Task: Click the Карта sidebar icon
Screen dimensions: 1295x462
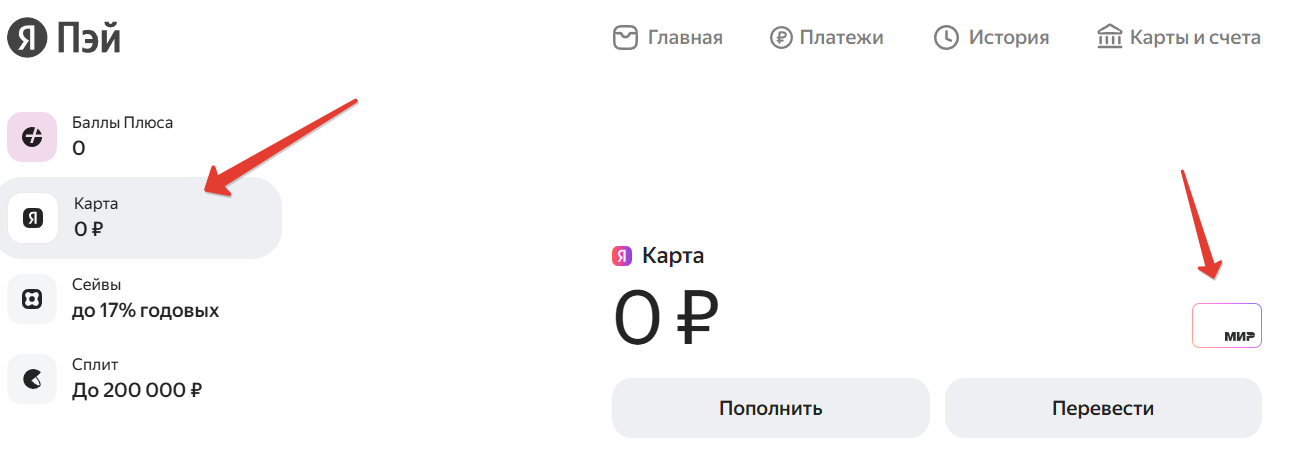Action: point(32,218)
